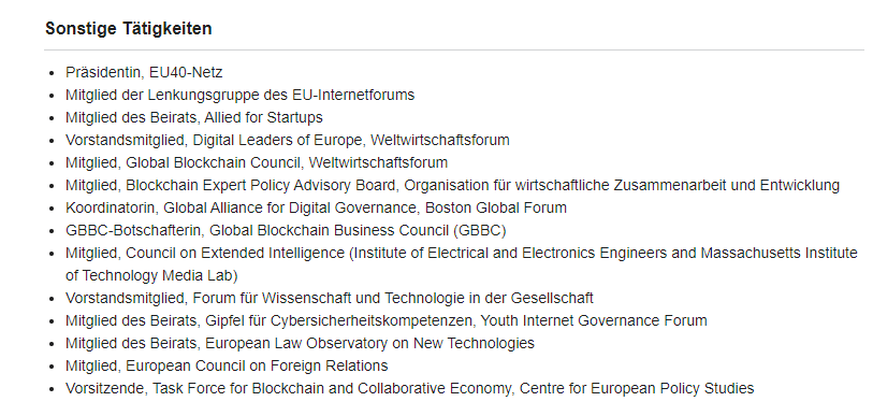
Task: Click 'European Council on Foreign Relations' entry
Action: (x=256, y=365)
